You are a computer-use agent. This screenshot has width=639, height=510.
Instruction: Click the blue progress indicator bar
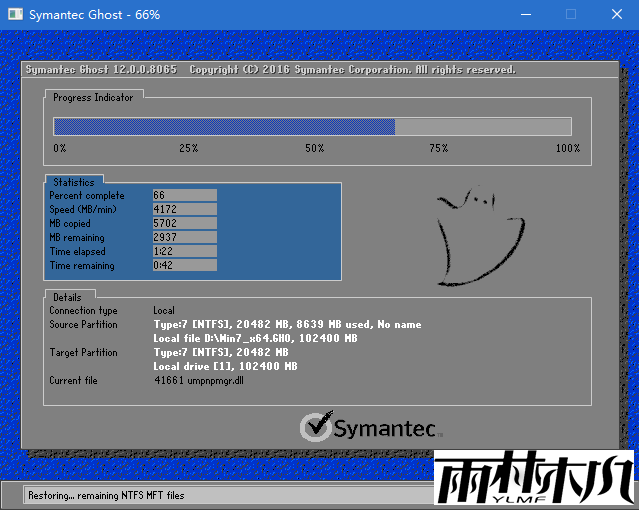(x=224, y=126)
